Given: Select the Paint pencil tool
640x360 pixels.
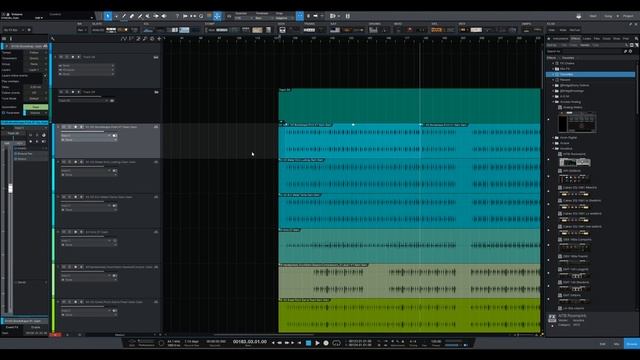Looking at the screenshot, I should point(140,16).
